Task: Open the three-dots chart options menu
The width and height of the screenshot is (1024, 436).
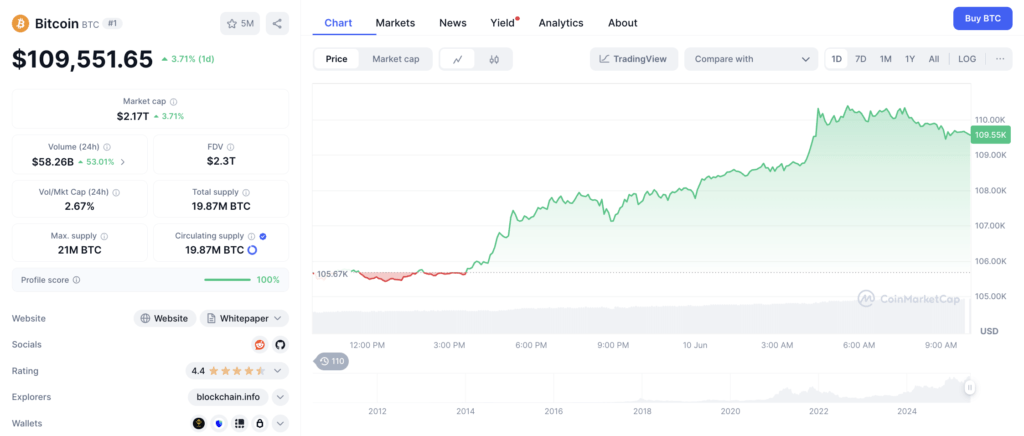Action: (x=1000, y=59)
